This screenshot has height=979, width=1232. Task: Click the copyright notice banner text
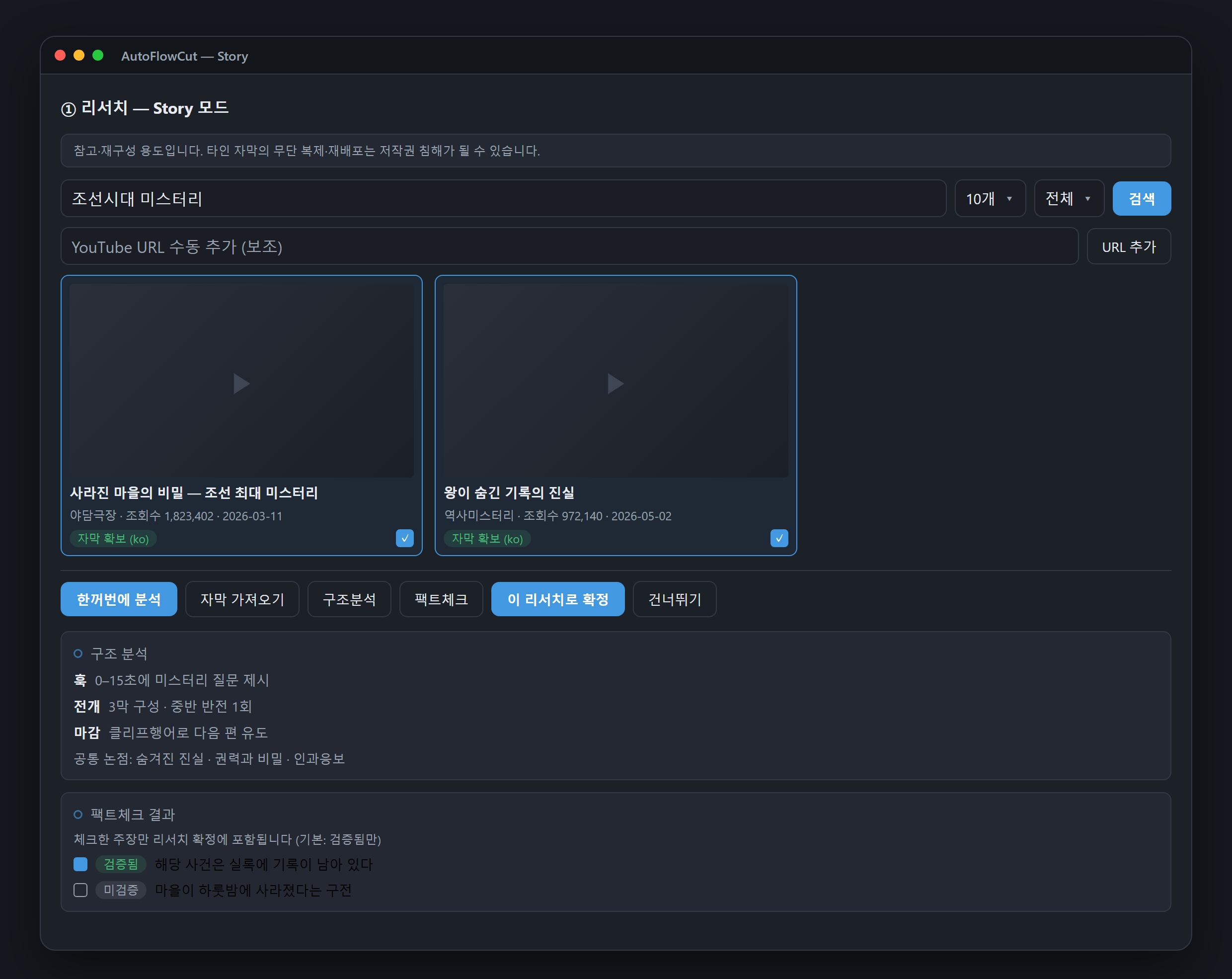pos(307,150)
